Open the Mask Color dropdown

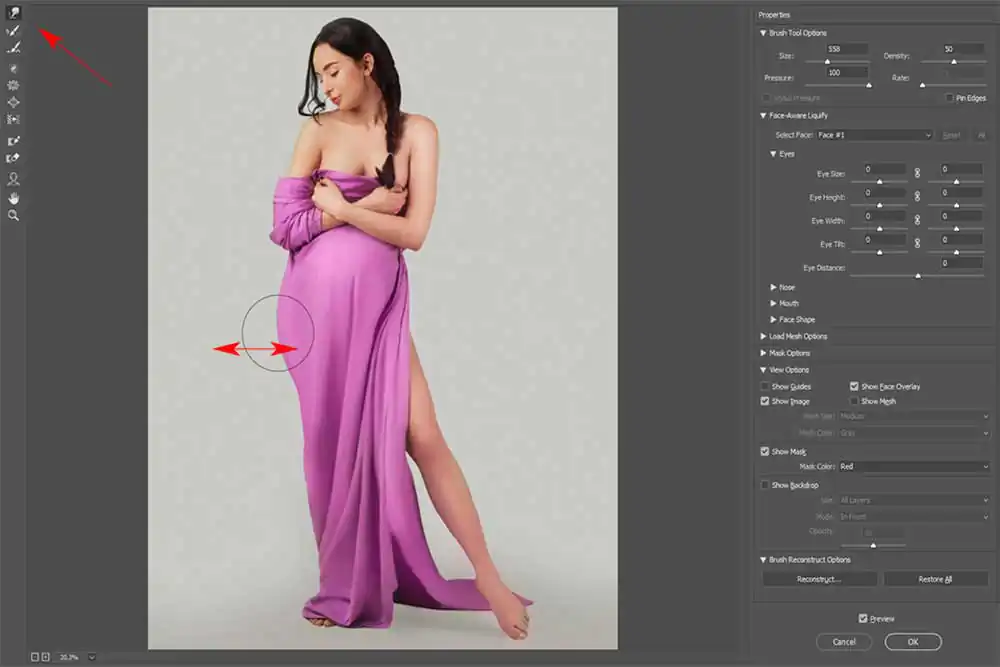point(913,464)
